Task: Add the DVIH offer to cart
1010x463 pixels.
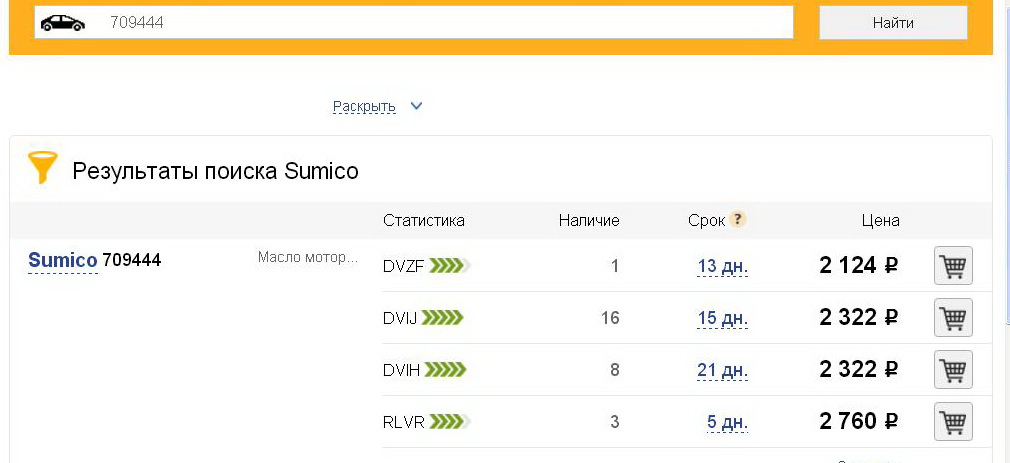Action: point(953,370)
